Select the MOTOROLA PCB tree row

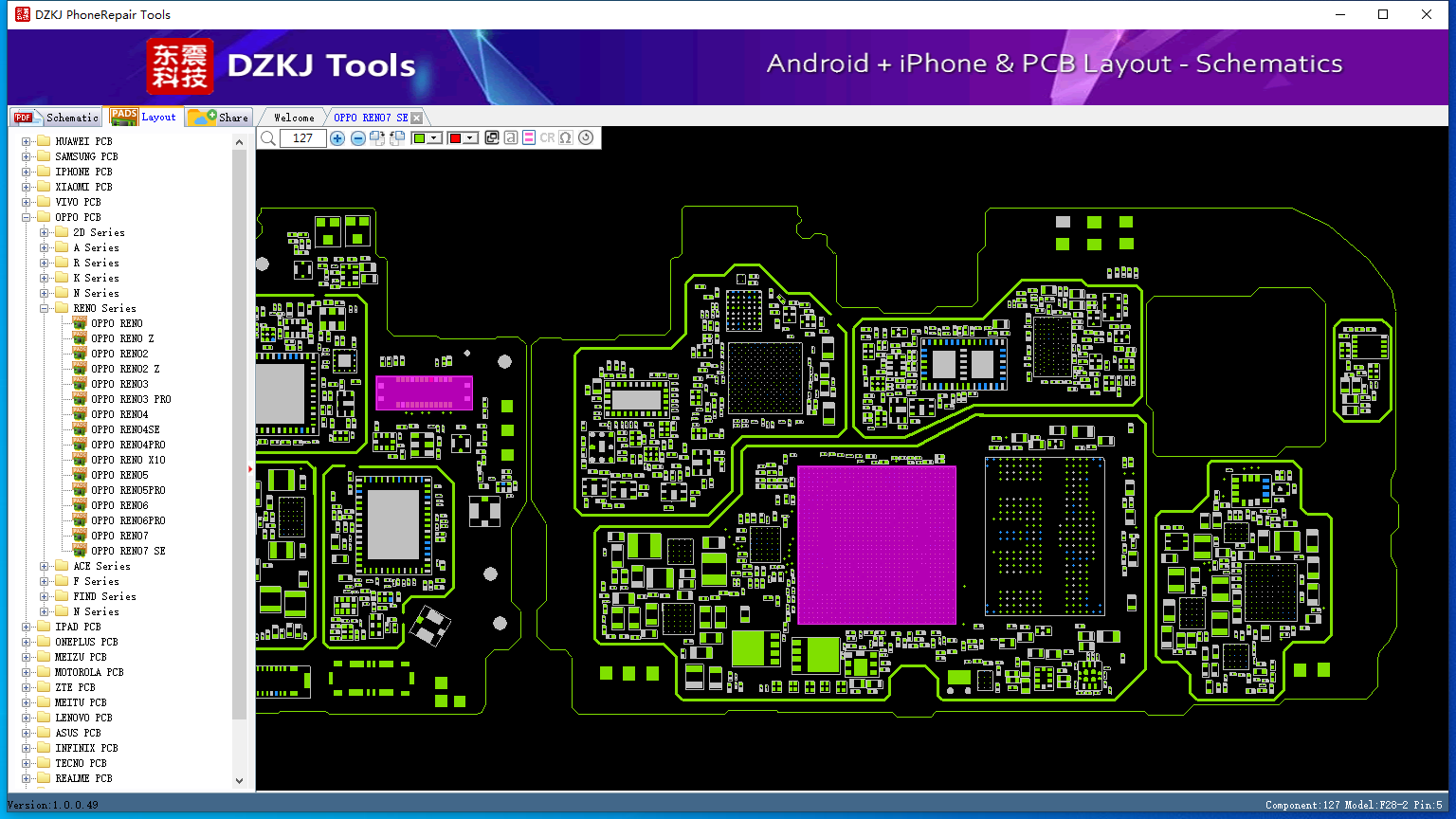point(89,672)
